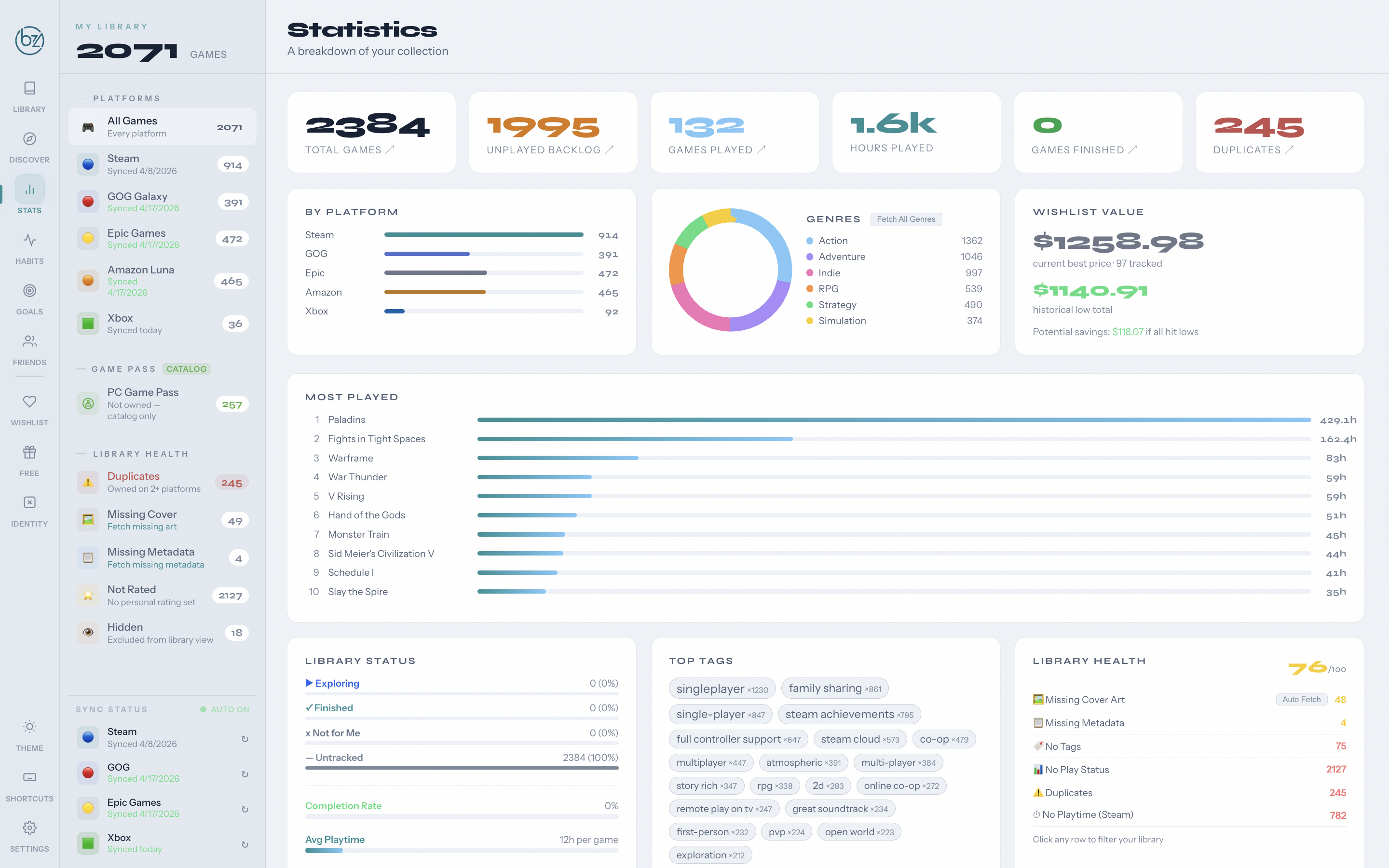Viewport: 1389px width, 868px height.
Task: Click the Strategy genre legend swatch
Action: coord(810,305)
